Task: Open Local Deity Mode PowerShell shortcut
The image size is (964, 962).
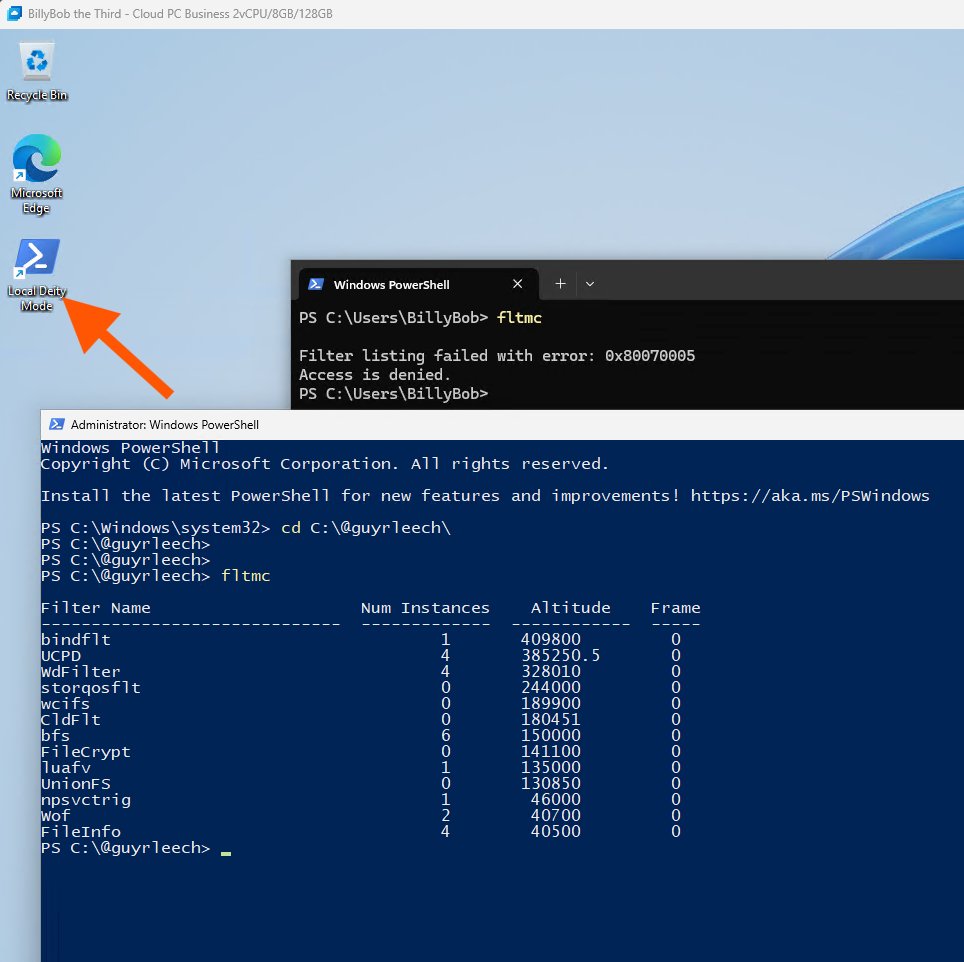Action: point(37,275)
